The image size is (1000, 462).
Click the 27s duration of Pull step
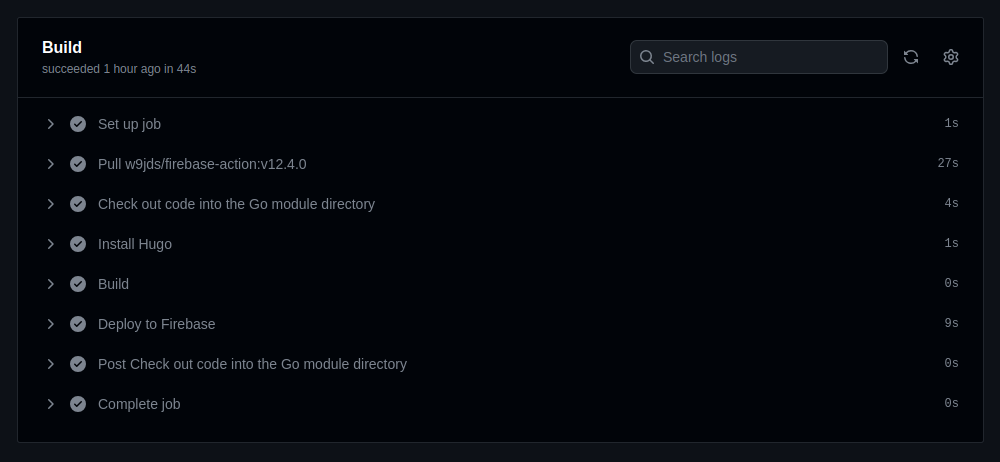point(948,163)
